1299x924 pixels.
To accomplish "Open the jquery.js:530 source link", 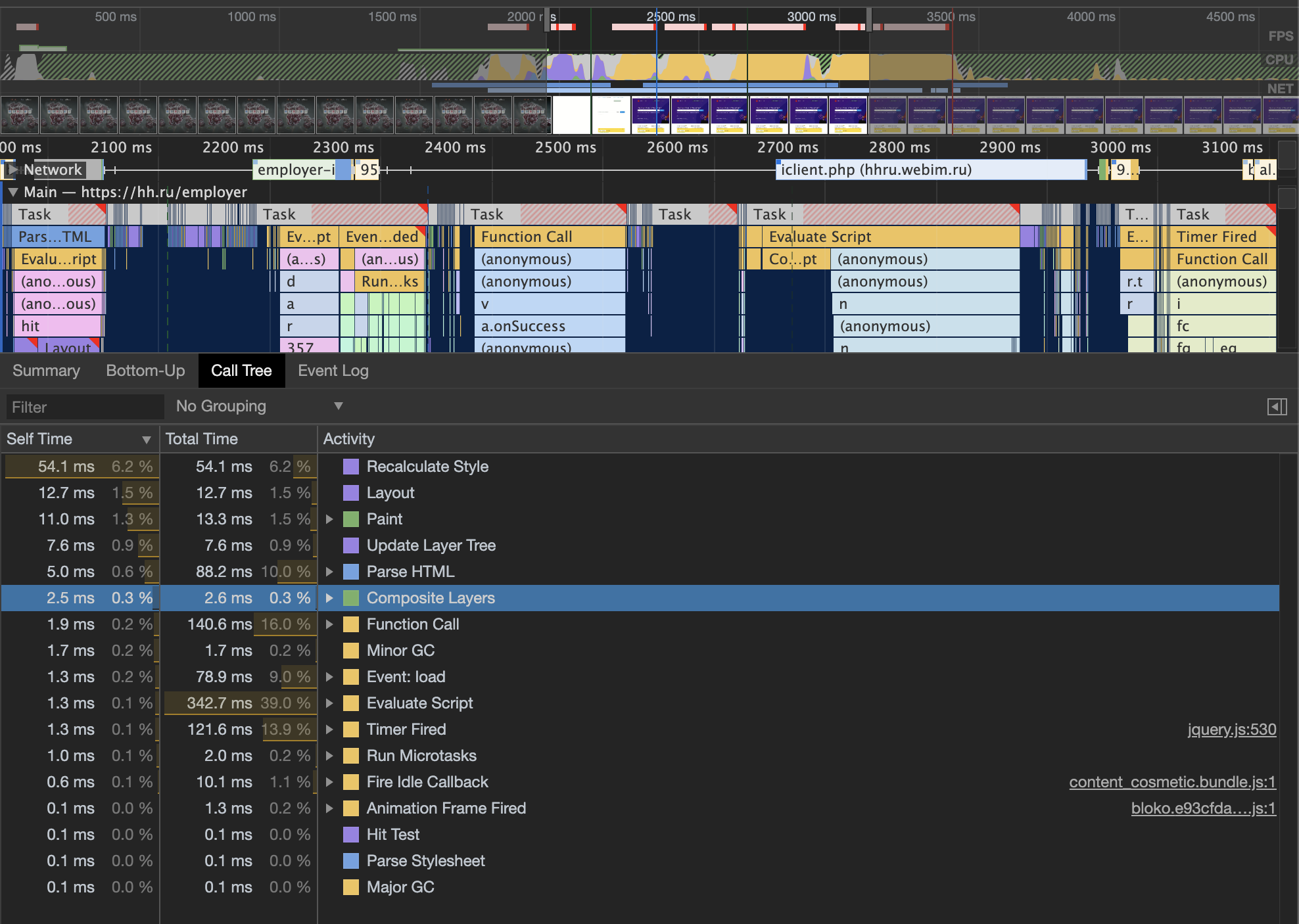I will point(1231,729).
